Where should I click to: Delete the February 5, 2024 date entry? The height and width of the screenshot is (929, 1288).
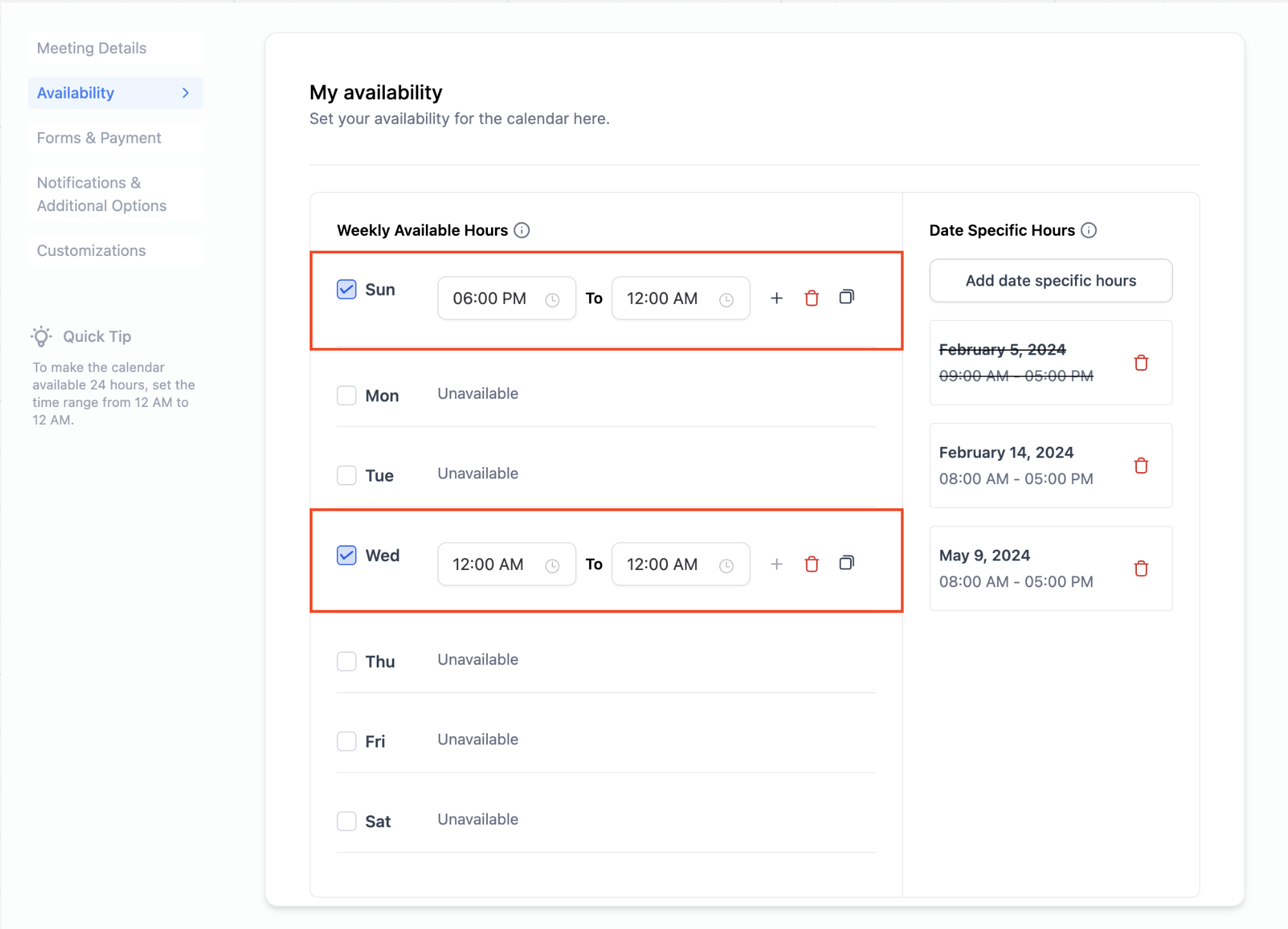1141,363
